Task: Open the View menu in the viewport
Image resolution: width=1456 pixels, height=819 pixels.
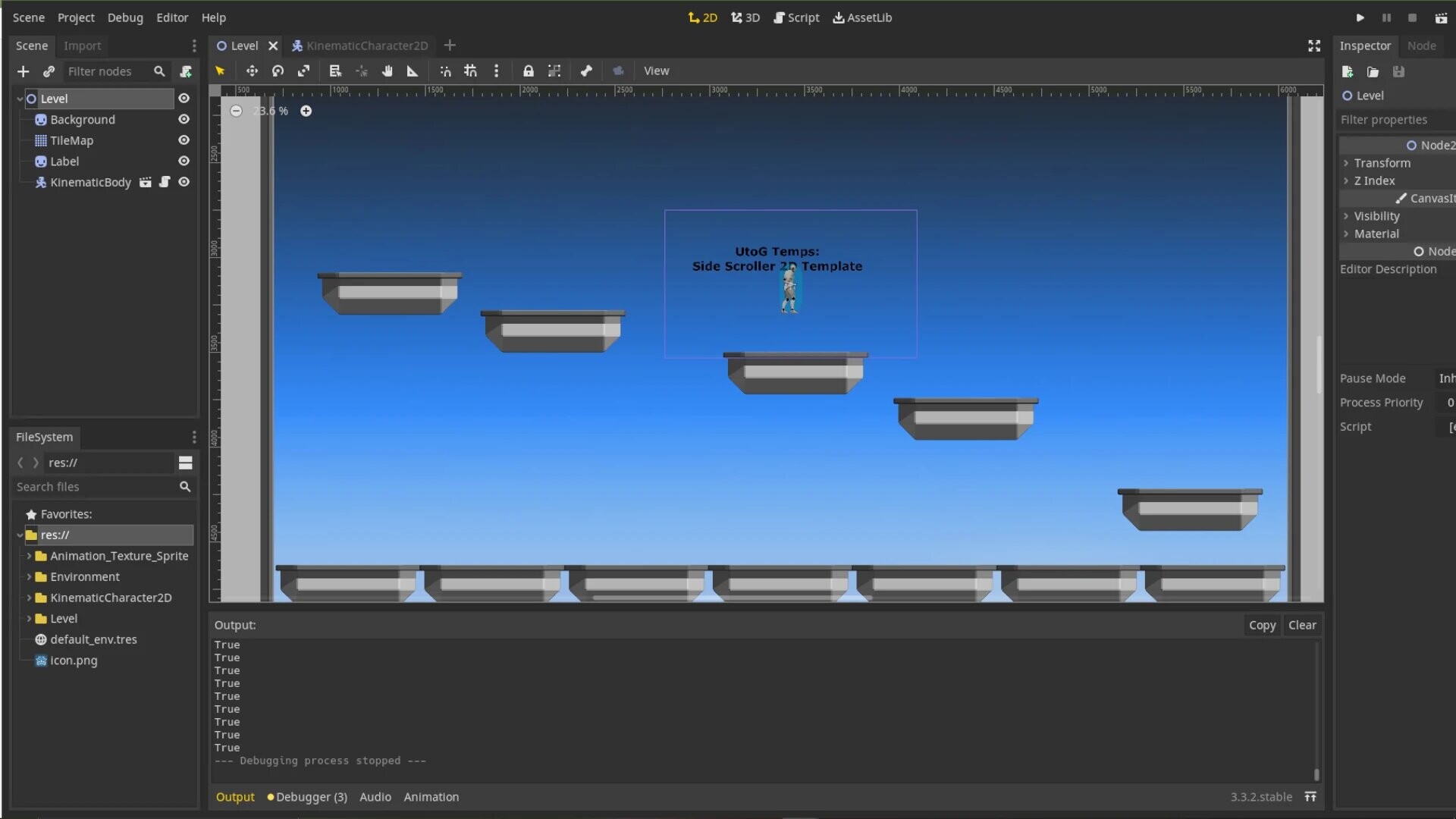Action: click(x=657, y=71)
